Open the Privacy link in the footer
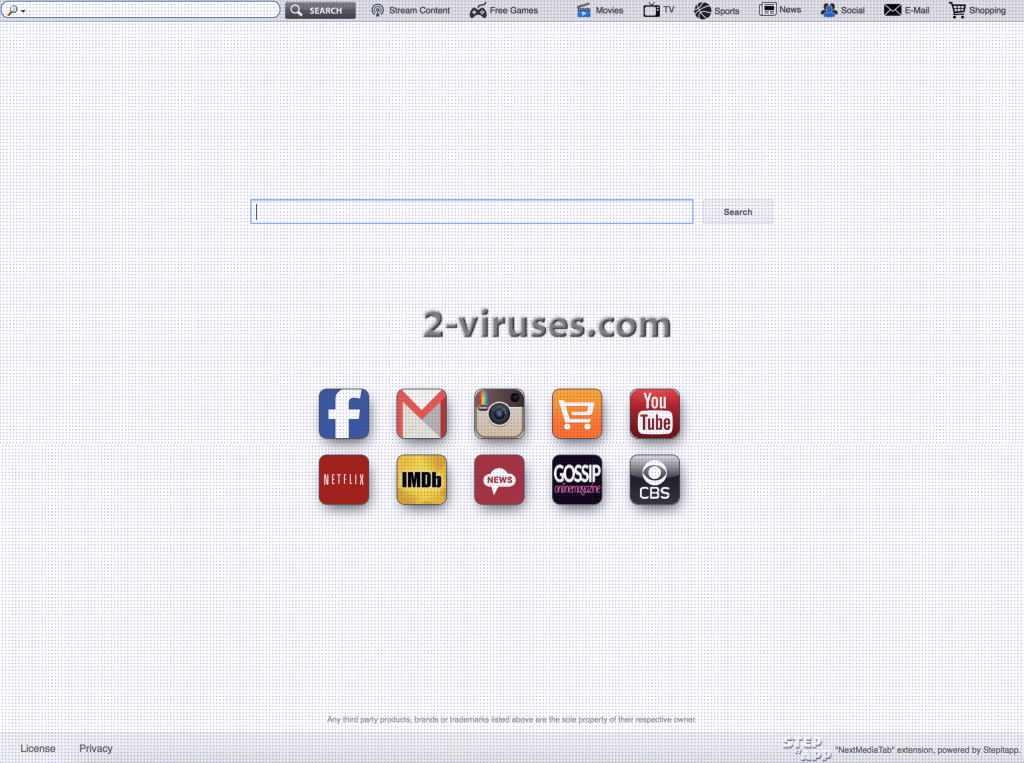The width and height of the screenshot is (1024, 763). click(x=96, y=749)
